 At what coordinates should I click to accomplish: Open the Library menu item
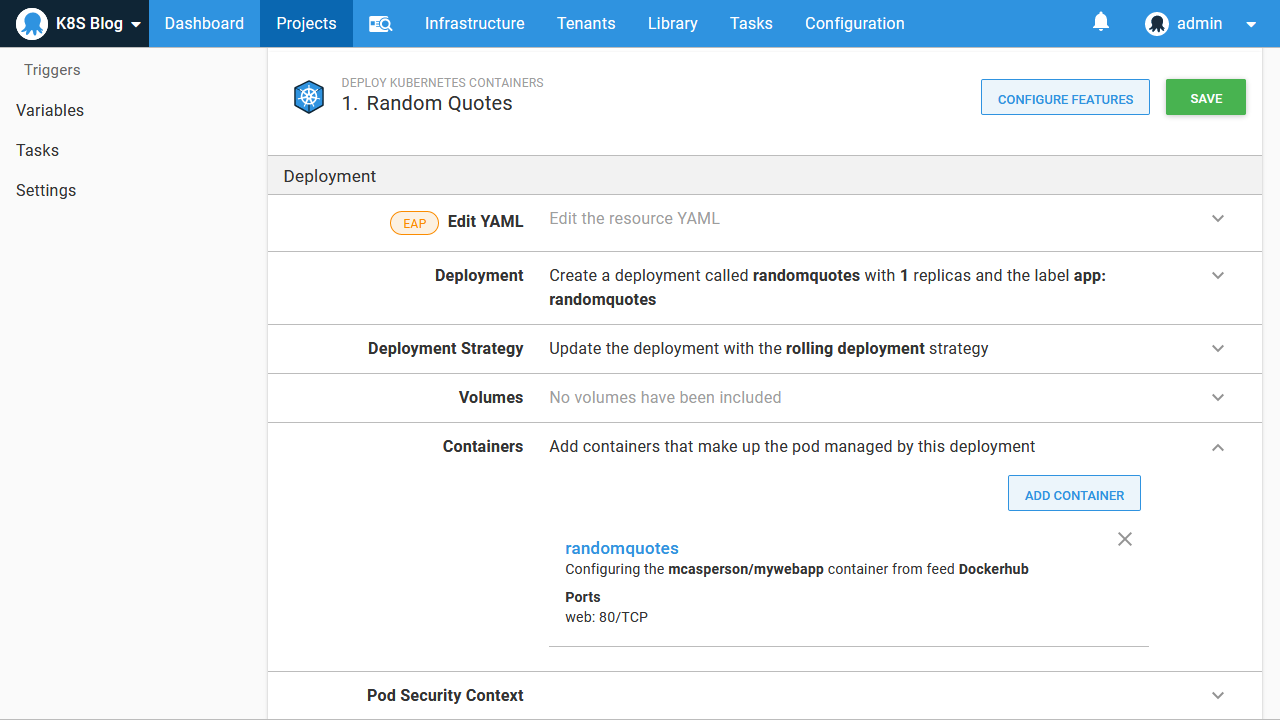(x=672, y=24)
